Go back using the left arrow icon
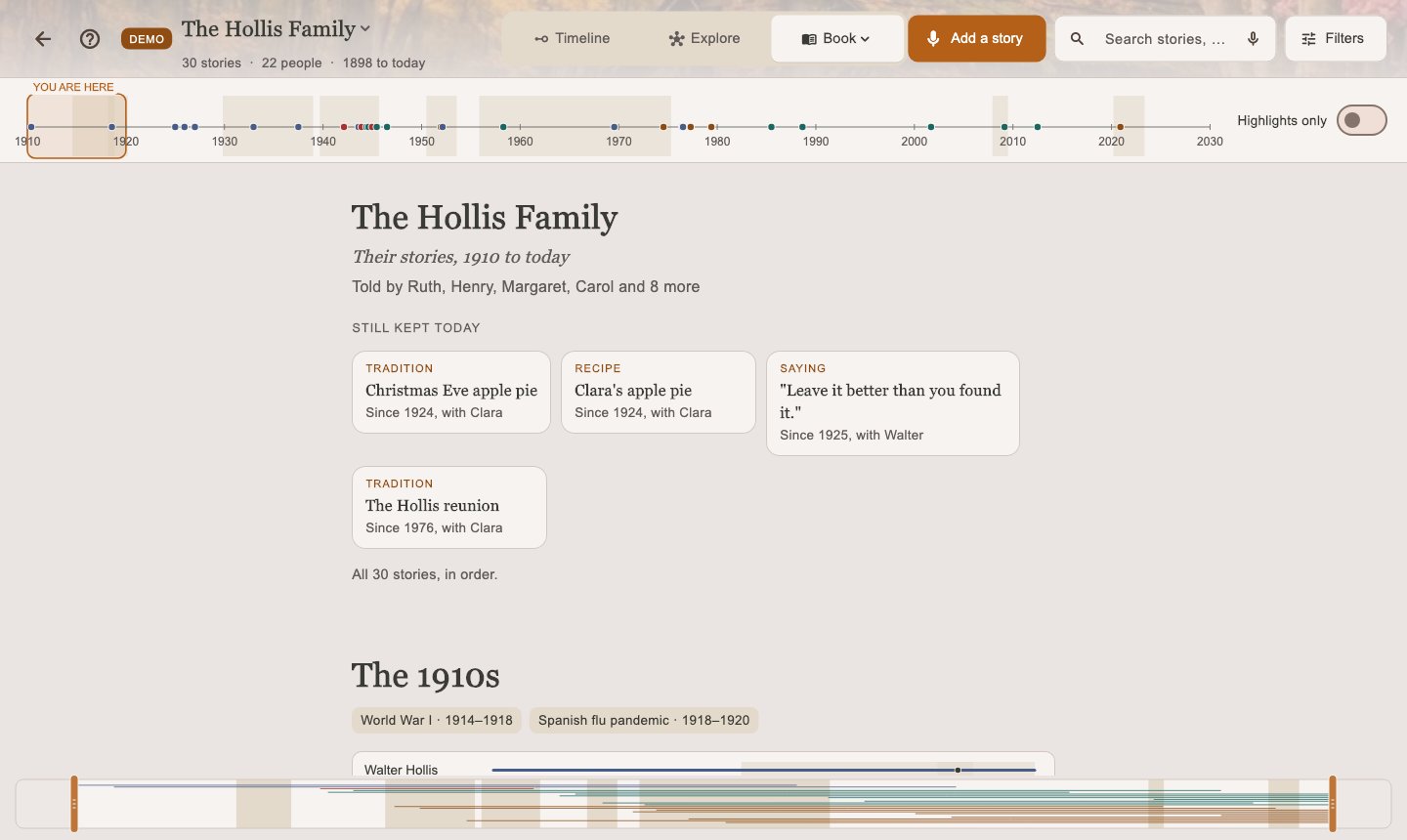The height and width of the screenshot is (840, 1407). click(x=43, y=39)
